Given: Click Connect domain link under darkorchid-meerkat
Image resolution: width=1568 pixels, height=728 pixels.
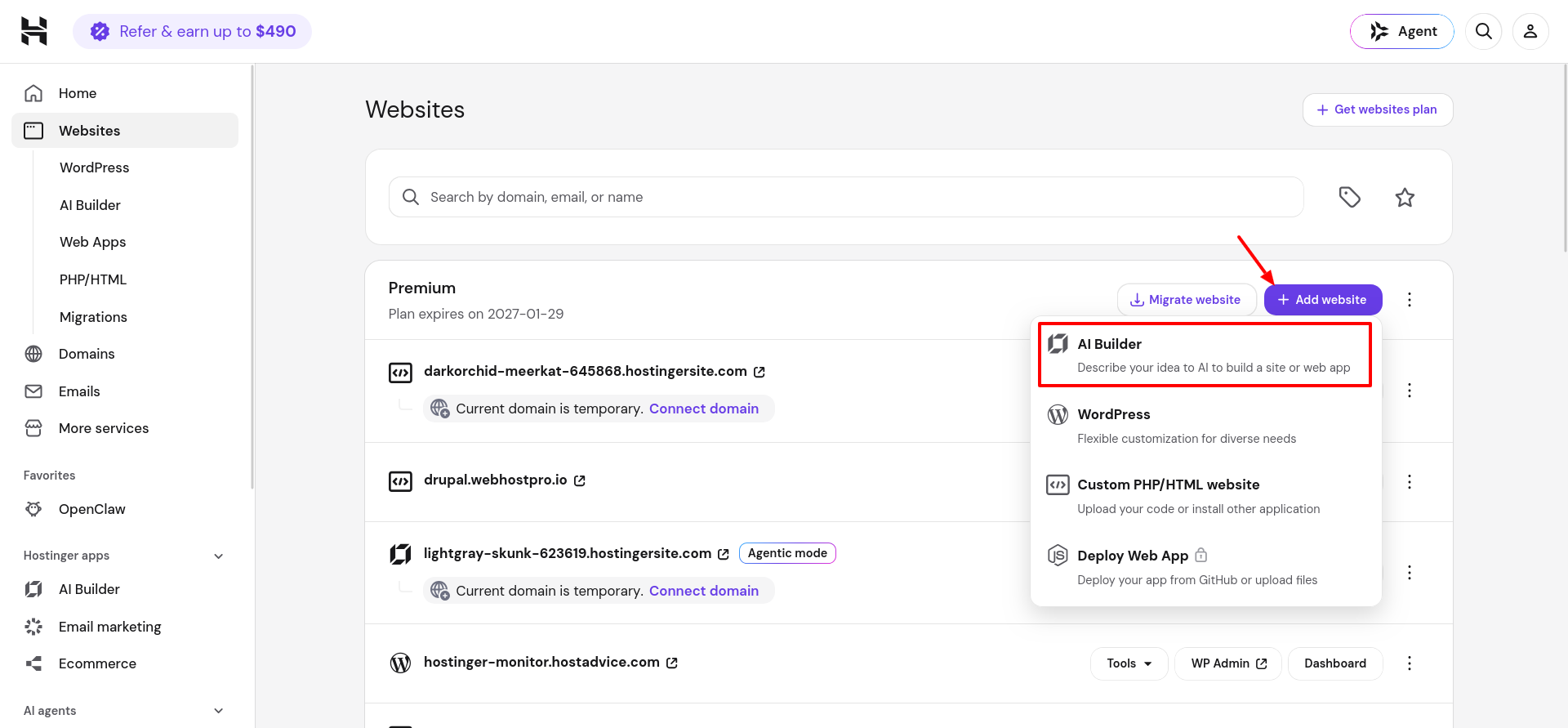Looking at the screenshot, I should tap(704, 409).
